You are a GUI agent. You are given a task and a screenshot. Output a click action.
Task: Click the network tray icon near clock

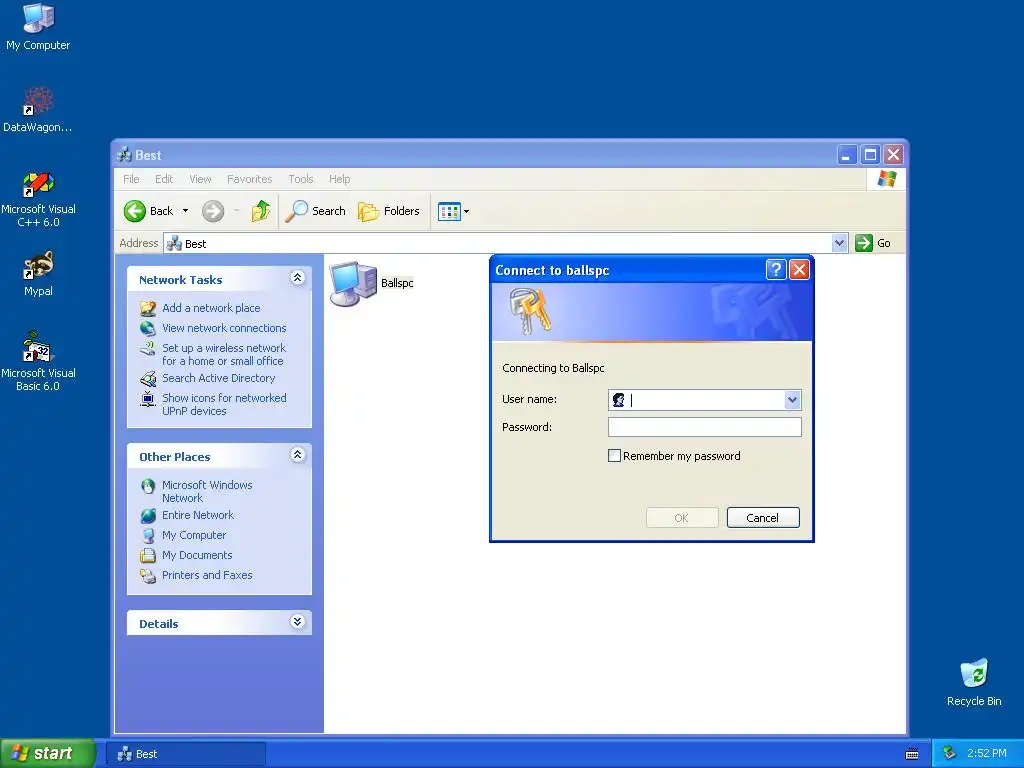[949, 753]
